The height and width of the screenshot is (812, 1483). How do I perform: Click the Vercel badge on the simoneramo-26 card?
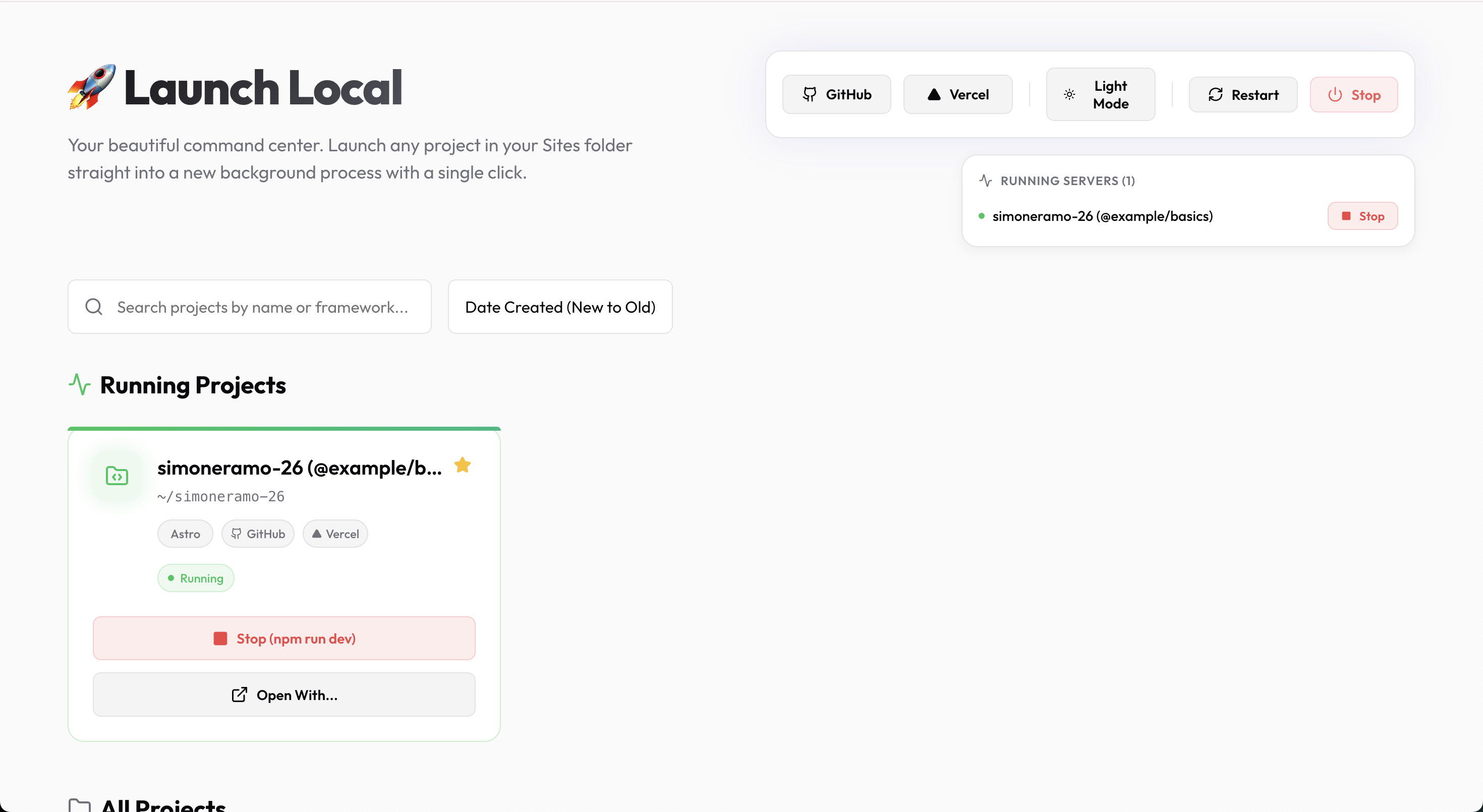(335, 534)
